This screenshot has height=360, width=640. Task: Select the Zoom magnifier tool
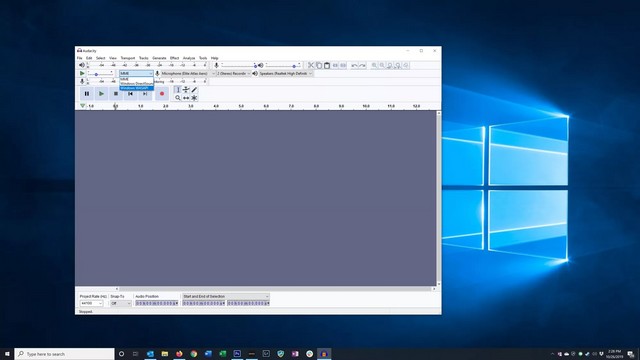click(x=178, y=98)
